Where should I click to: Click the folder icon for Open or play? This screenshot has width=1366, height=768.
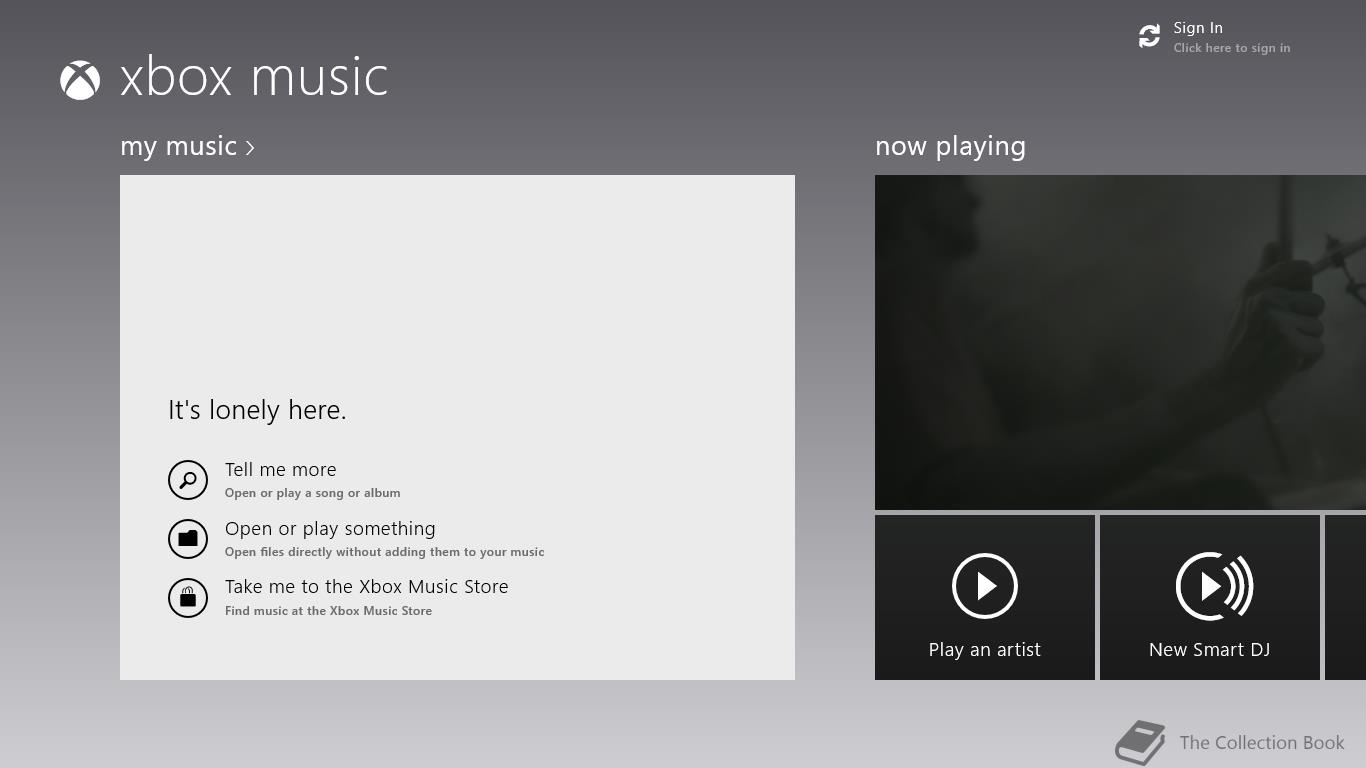click(x=188, y=539)
